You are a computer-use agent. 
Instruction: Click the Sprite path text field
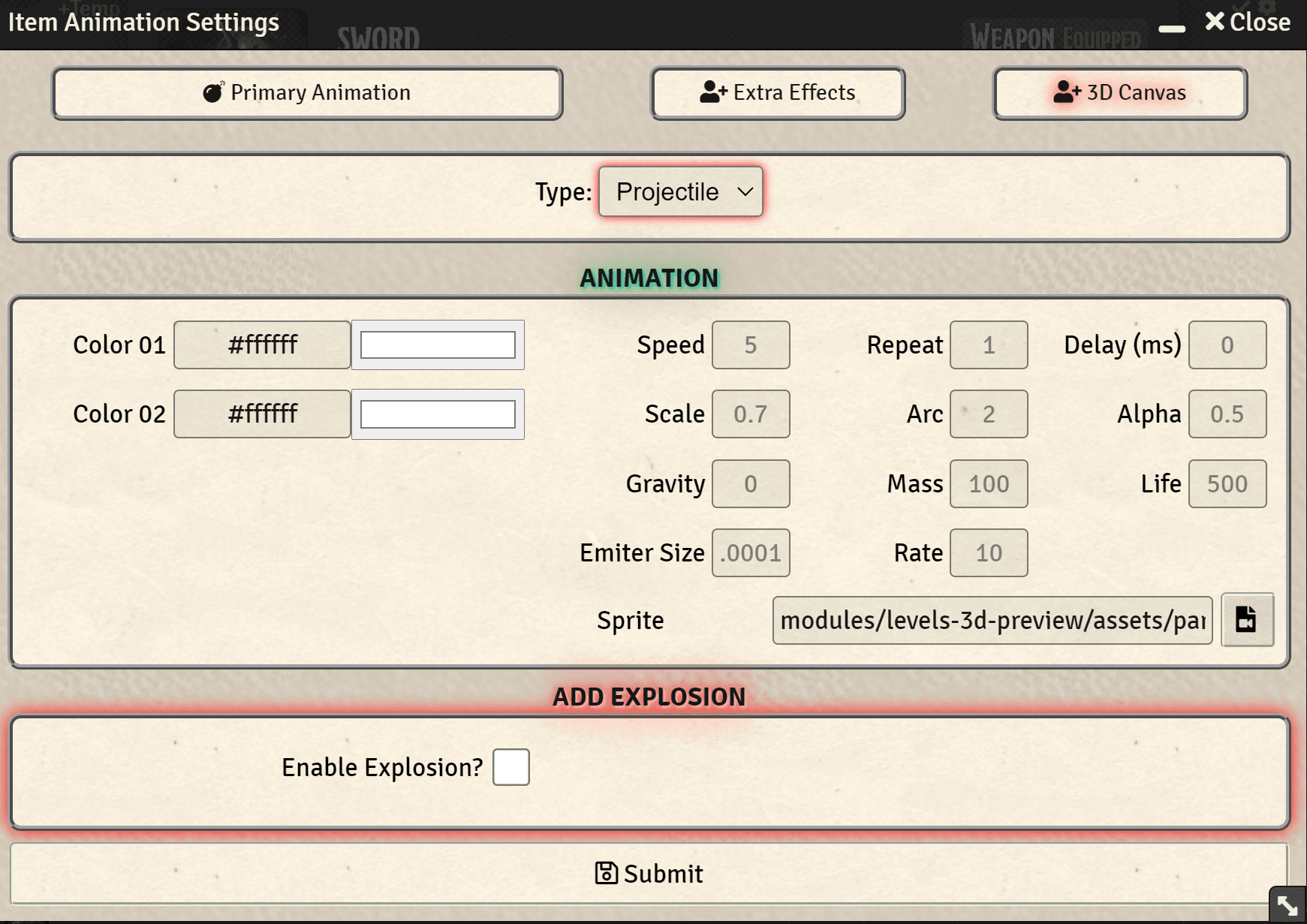click(992, 621)
